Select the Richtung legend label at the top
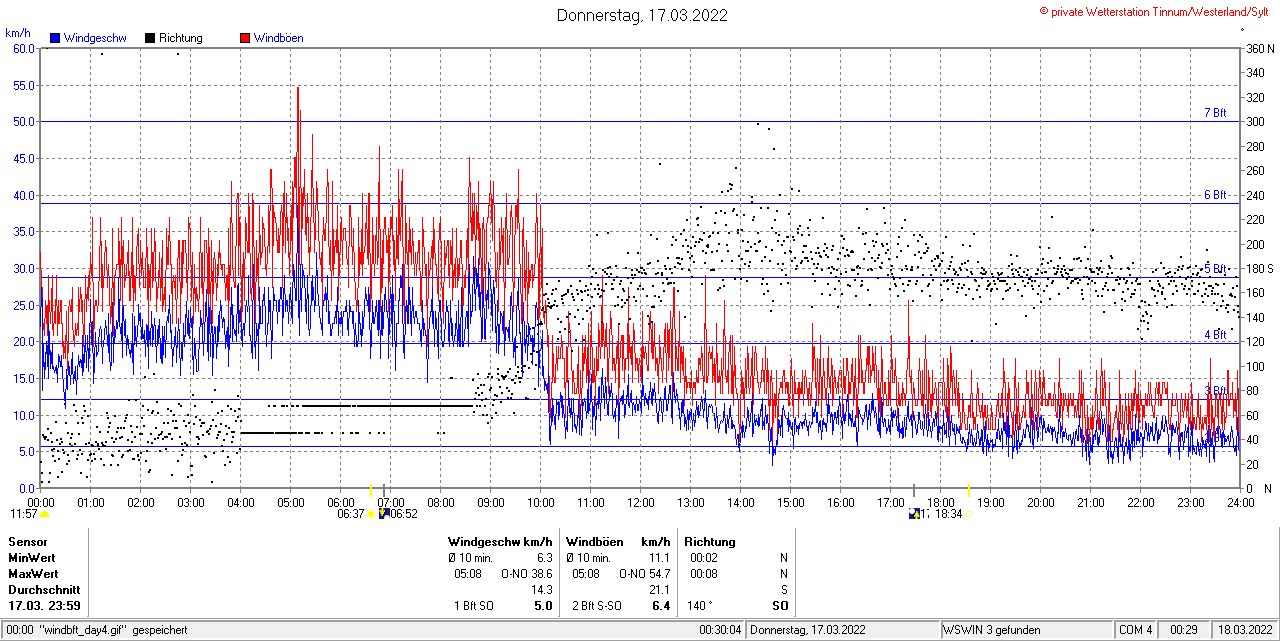Image resolution: width=1280 pixels, height=641 pixels. click(181, 38)
